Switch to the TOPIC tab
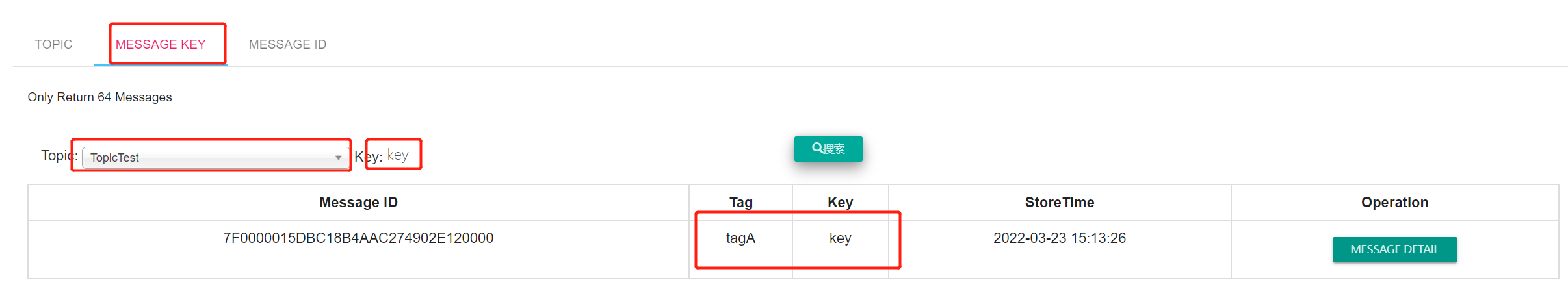This screenshot has height=291, width=1568. click(x=53, y=44)
